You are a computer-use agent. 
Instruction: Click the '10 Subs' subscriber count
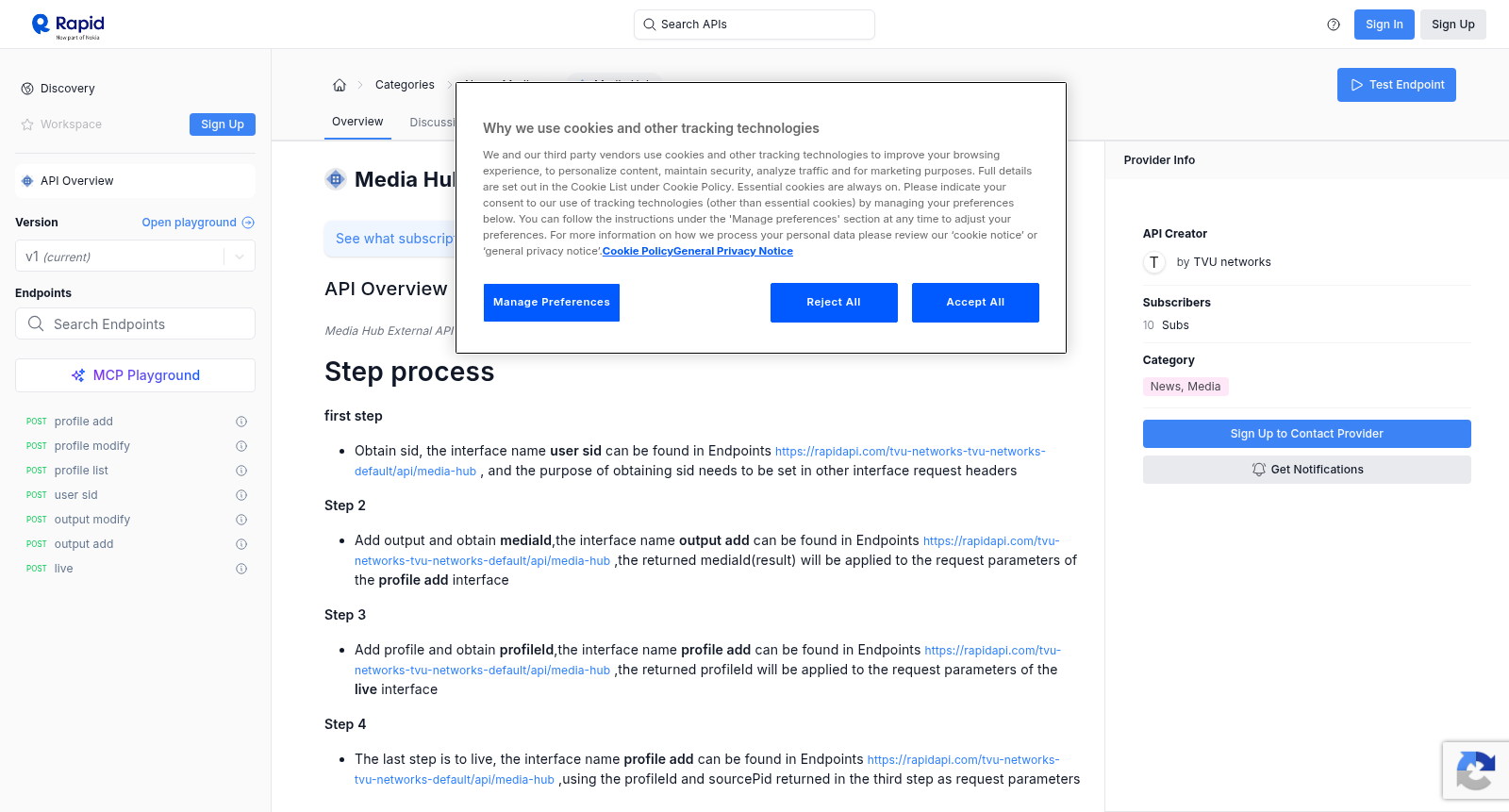tap(1166, 325)
